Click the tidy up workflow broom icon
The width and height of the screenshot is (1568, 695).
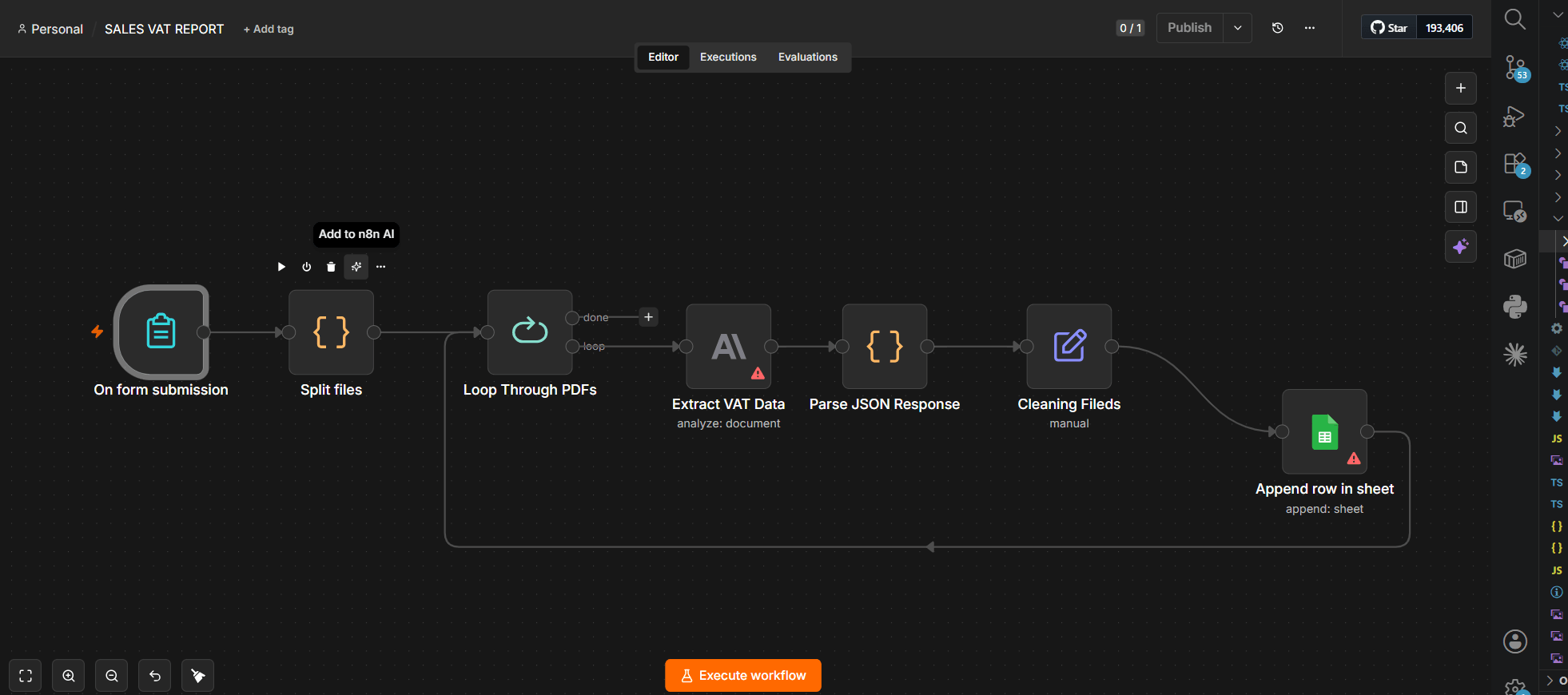pos(197,676)
